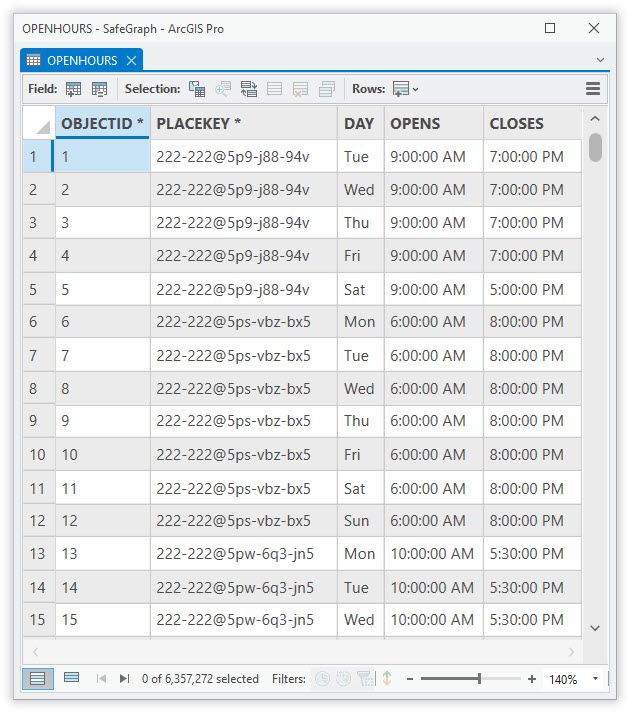This screenshot has width=630, height=713.
Task: Click the Thu cell in row 3
Action: coord(361,223)
